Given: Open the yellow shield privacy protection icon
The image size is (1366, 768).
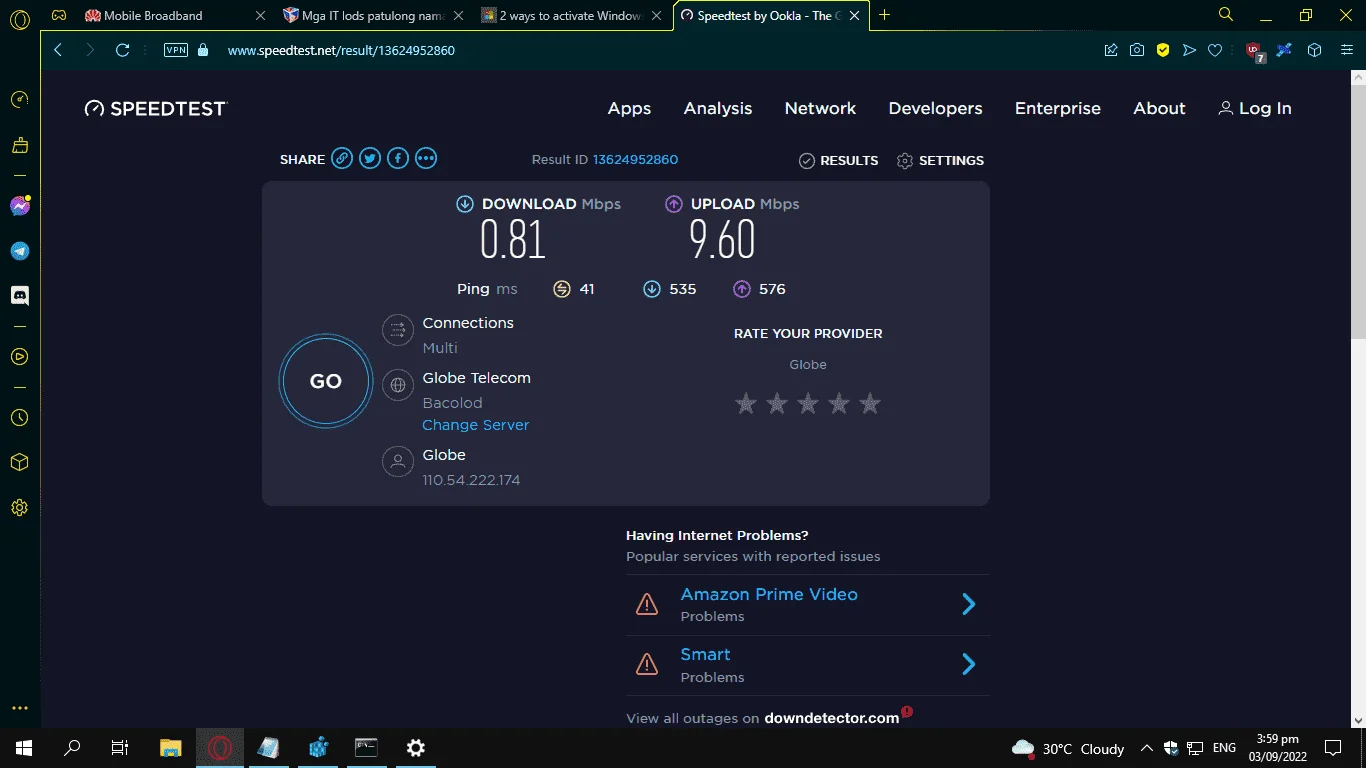Looking at the screenshot, I should [1163, 50].
